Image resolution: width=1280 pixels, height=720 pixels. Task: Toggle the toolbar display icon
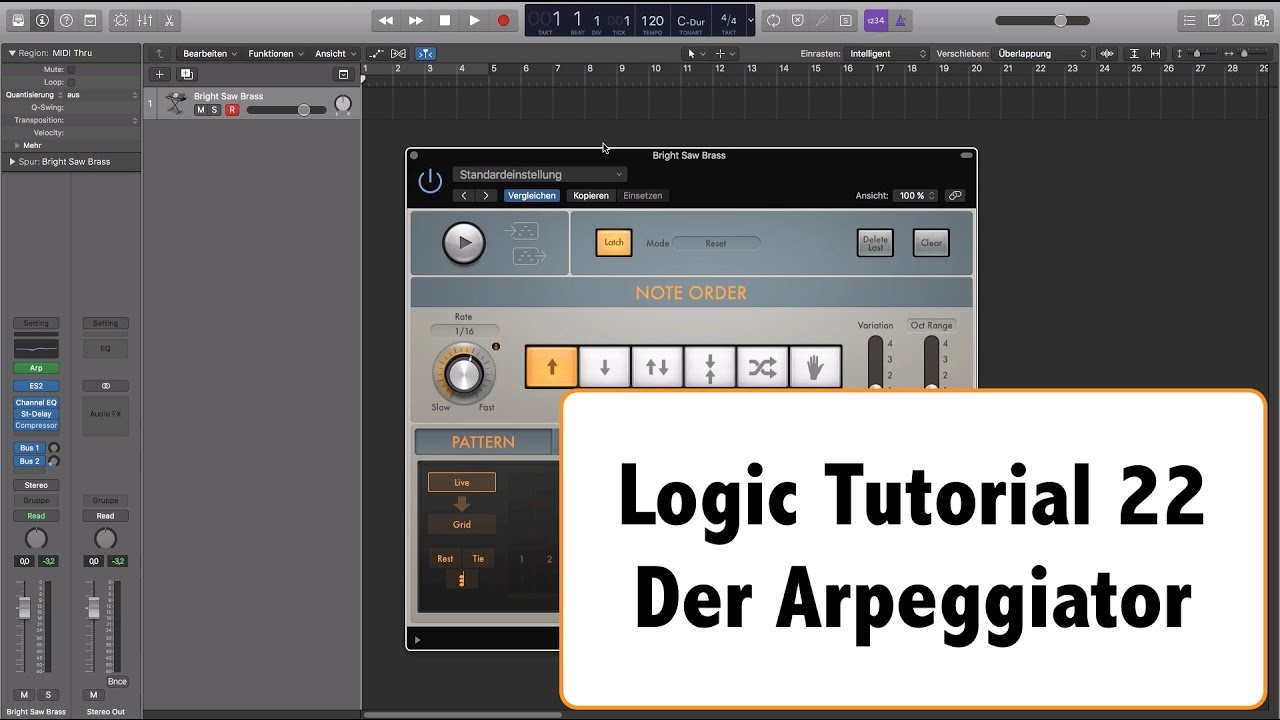[91, 20]
